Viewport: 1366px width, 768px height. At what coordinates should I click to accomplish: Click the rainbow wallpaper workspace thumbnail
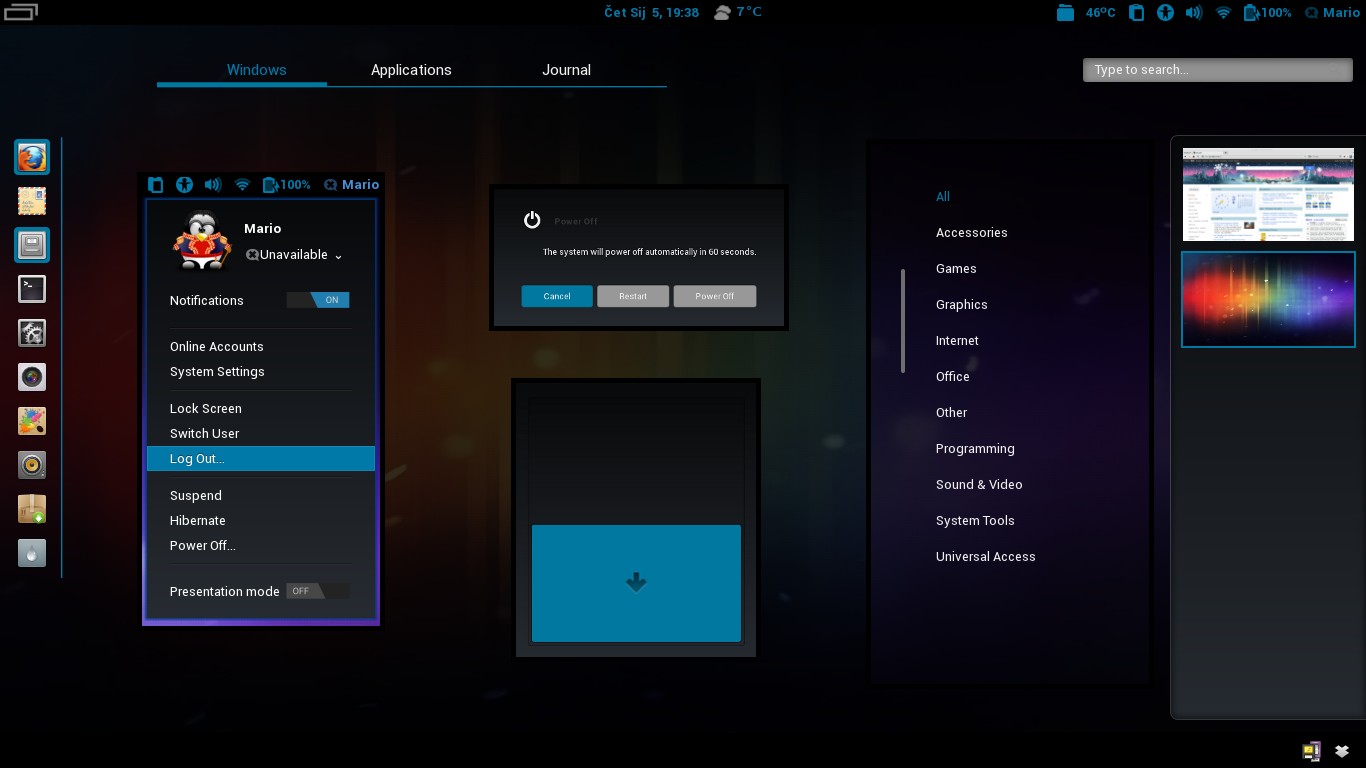pyautogui.click(x=1268, y=299)
